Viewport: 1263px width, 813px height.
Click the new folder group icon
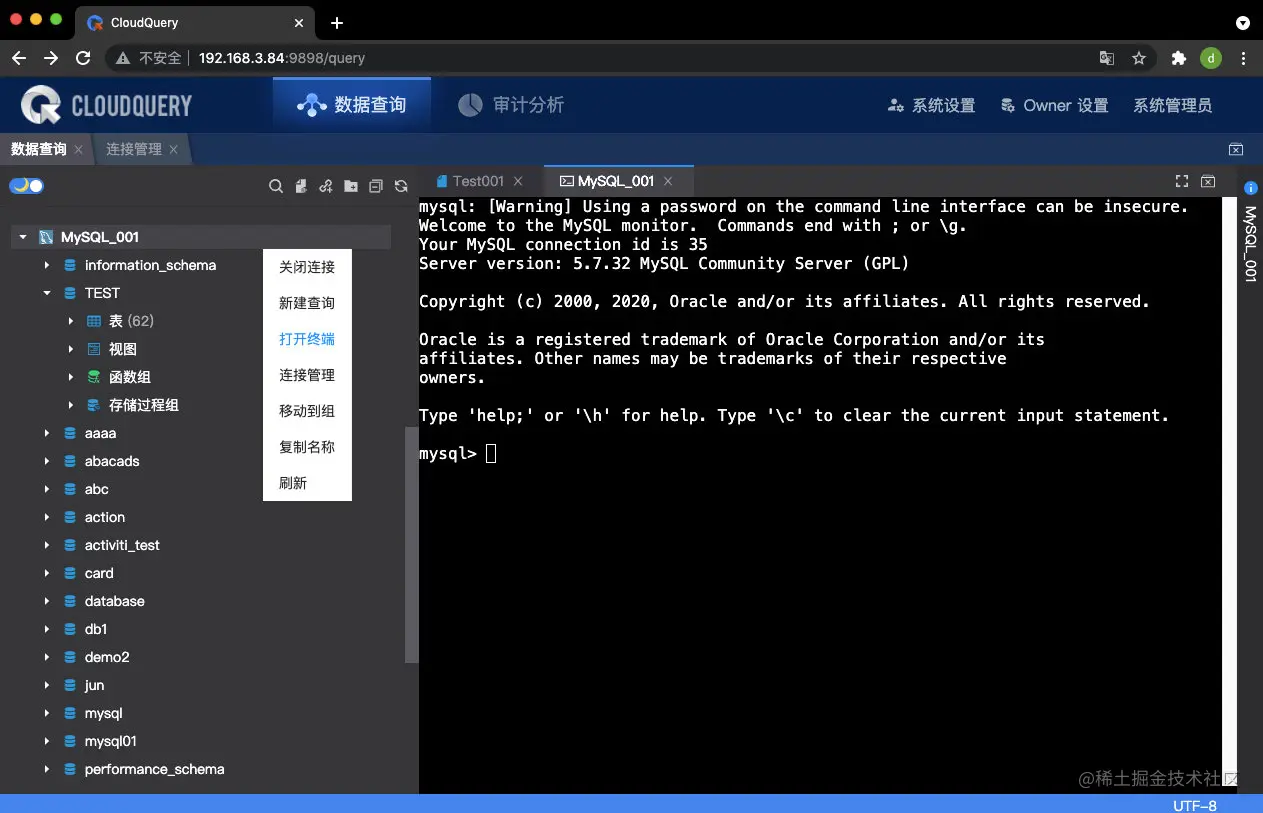click(351, 186)
